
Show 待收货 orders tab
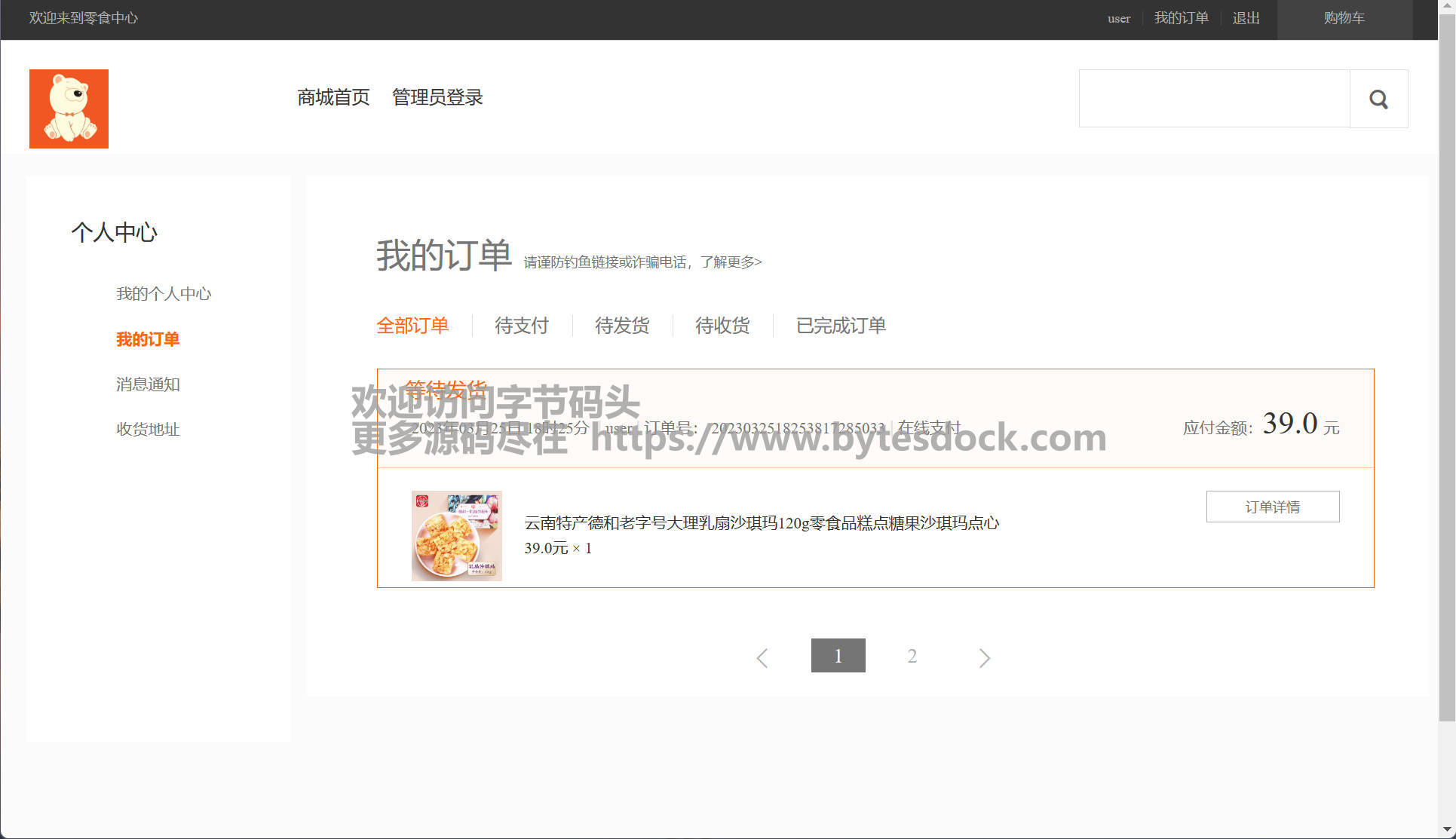coord(722,326)
